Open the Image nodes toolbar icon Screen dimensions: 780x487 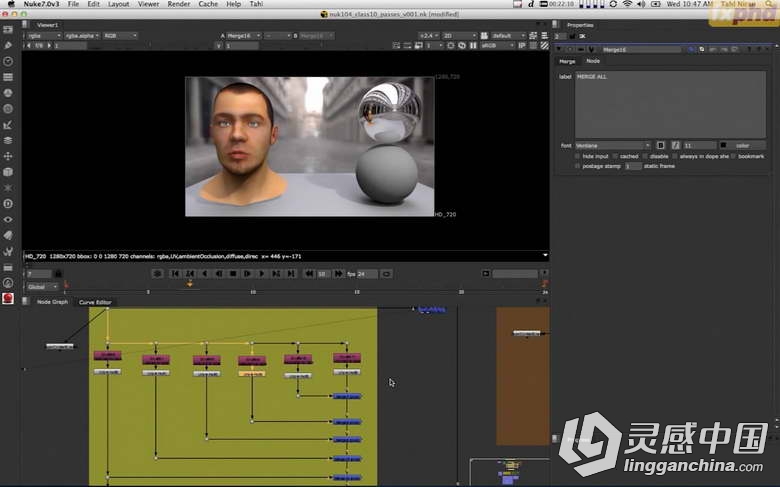[8, 30]
